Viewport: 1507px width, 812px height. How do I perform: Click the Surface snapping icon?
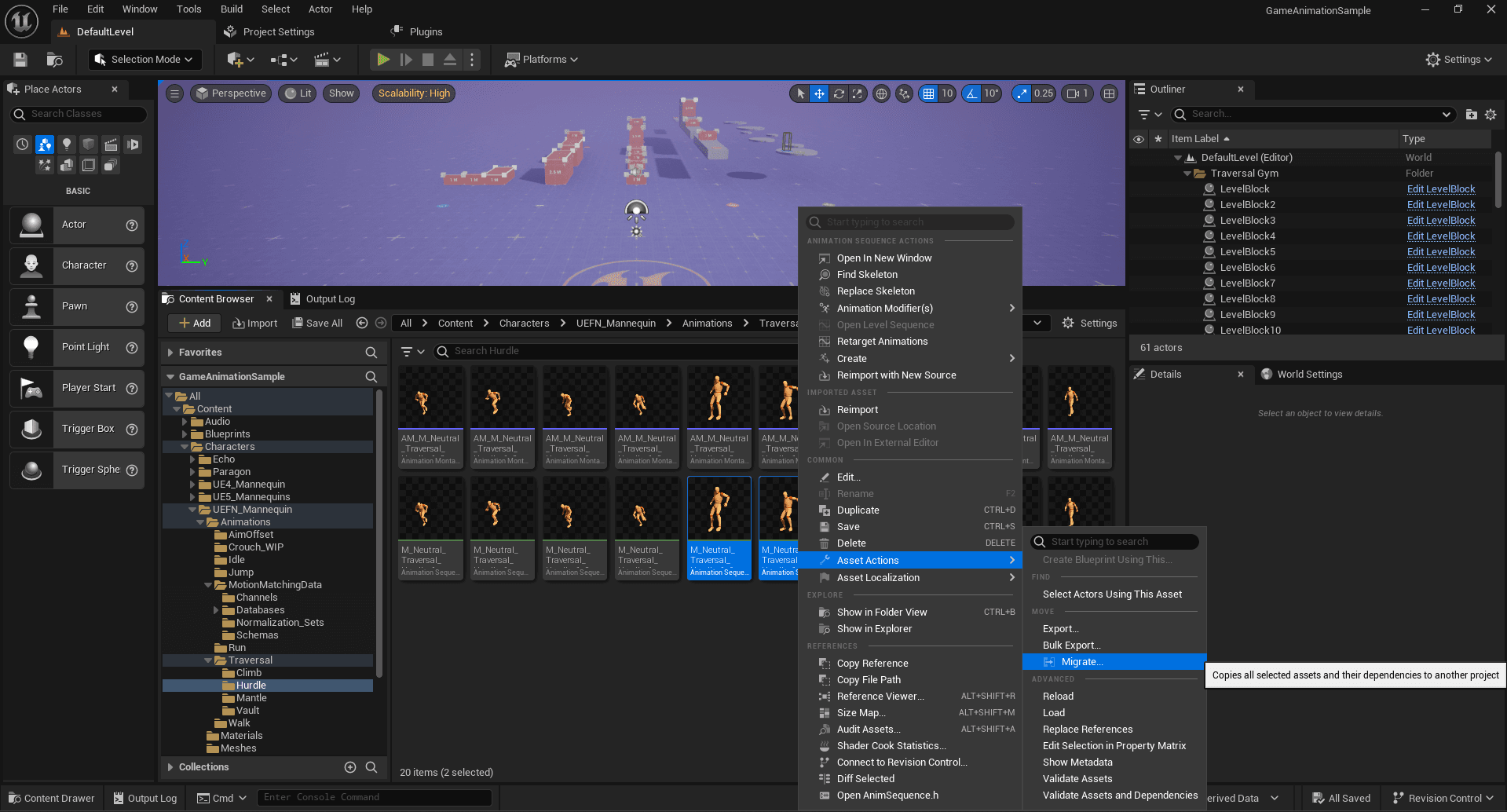point(905,93)
